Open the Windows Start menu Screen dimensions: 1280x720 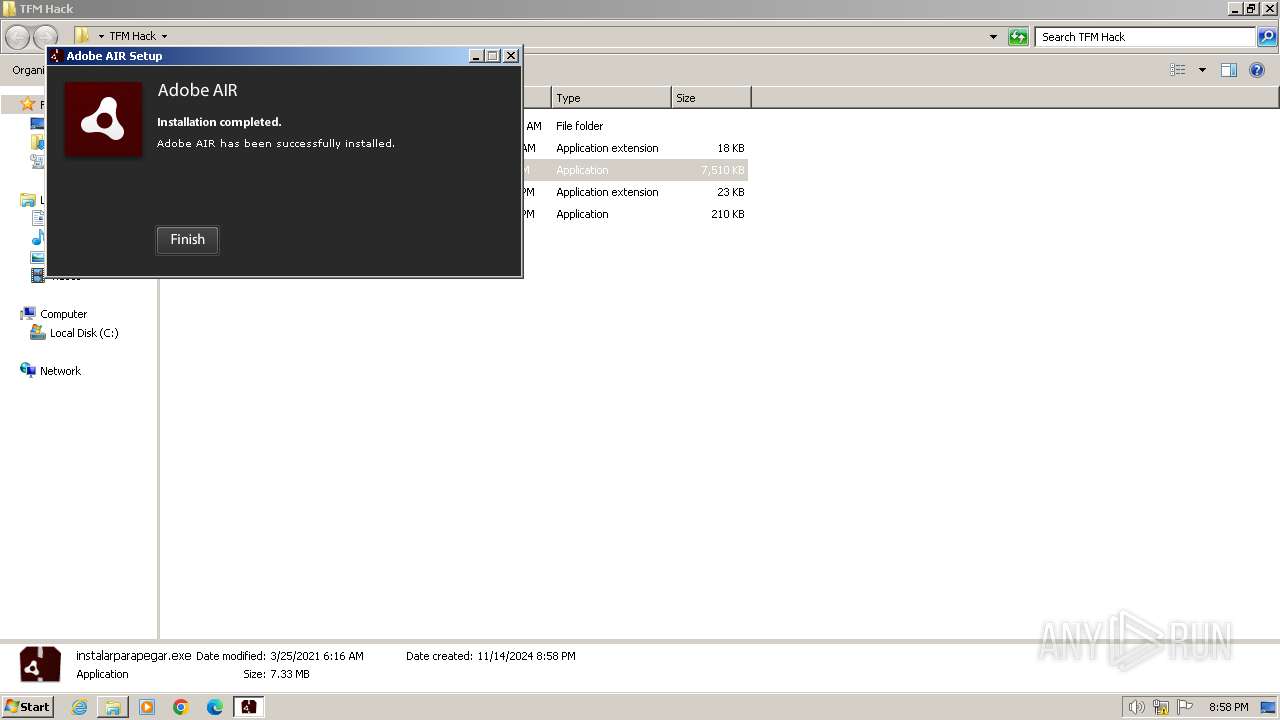pyautogui.click(x=27, y=707)
